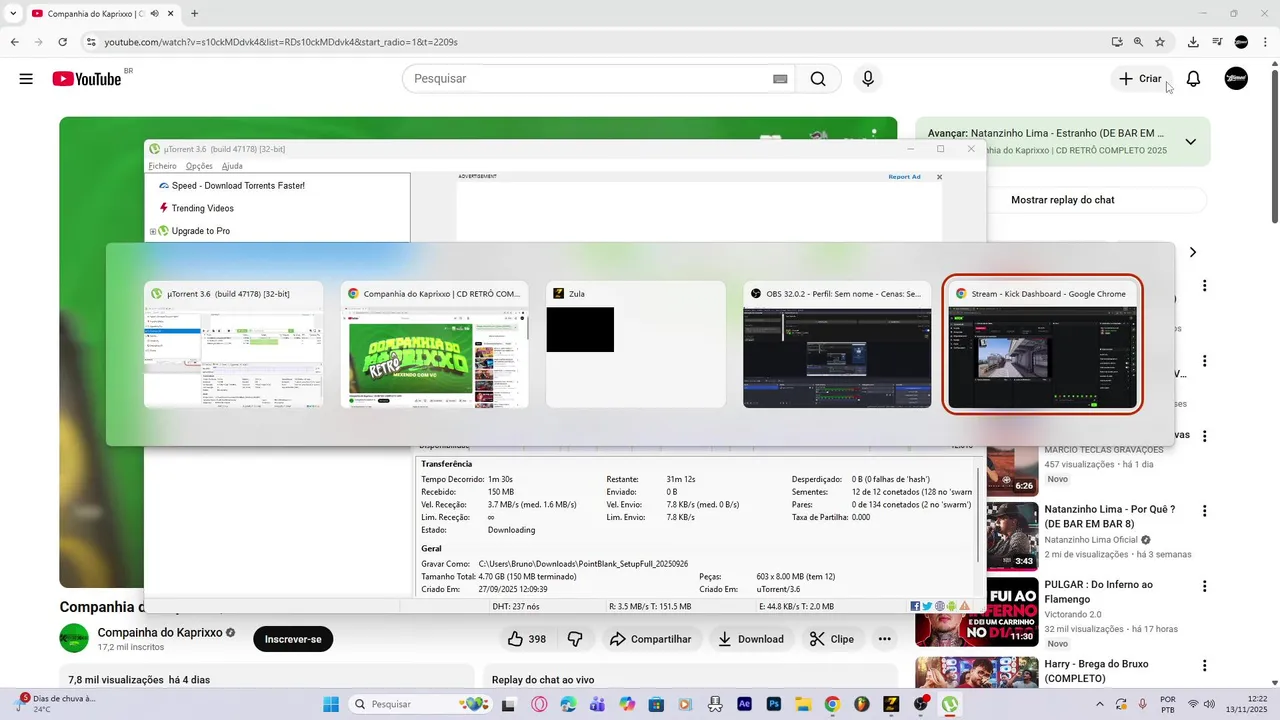The image size is (1280, 720).
Task: Reload the page in Chrome
Action: [62, 42]
